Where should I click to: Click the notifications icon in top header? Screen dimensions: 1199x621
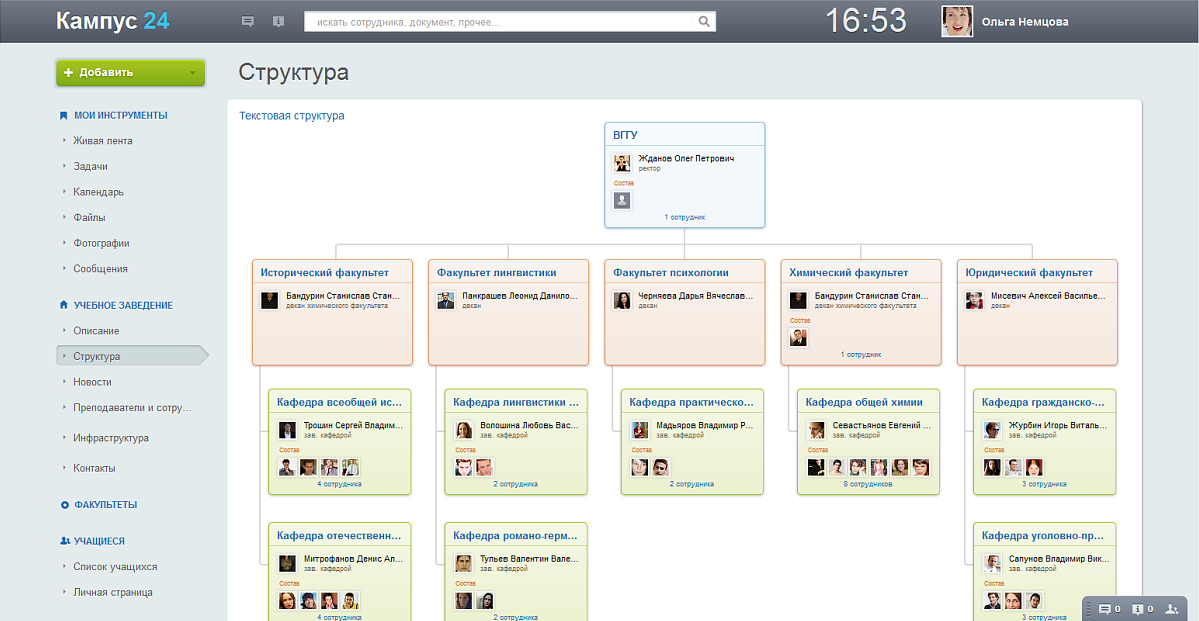pyautogui.click(x=278, y=22)
